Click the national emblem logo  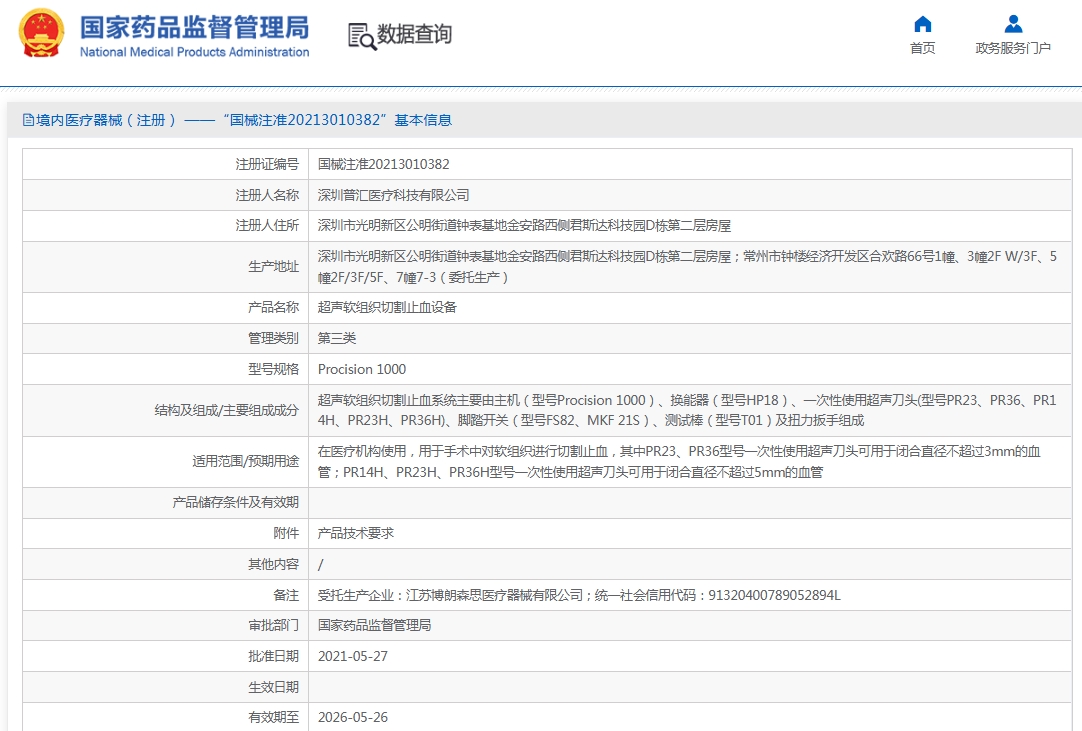41,33
